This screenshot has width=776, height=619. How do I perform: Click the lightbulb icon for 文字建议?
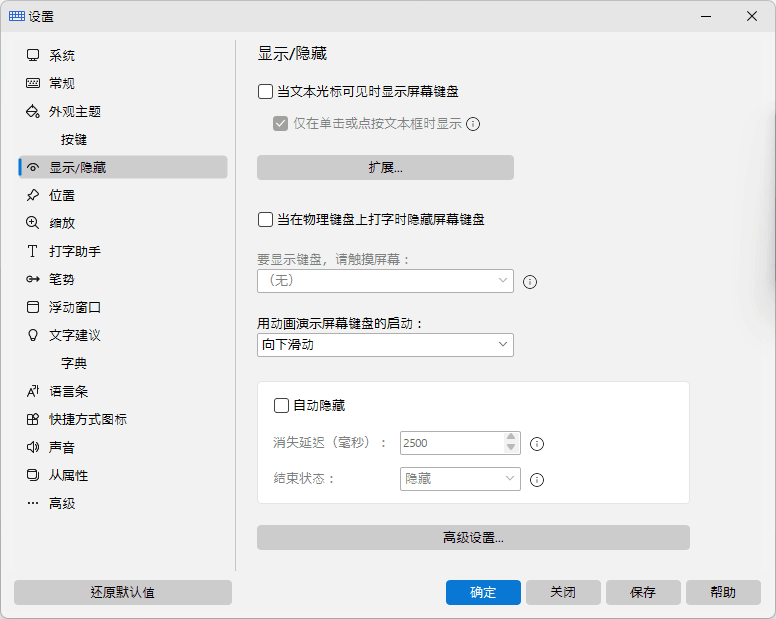[x=33, y=335]
